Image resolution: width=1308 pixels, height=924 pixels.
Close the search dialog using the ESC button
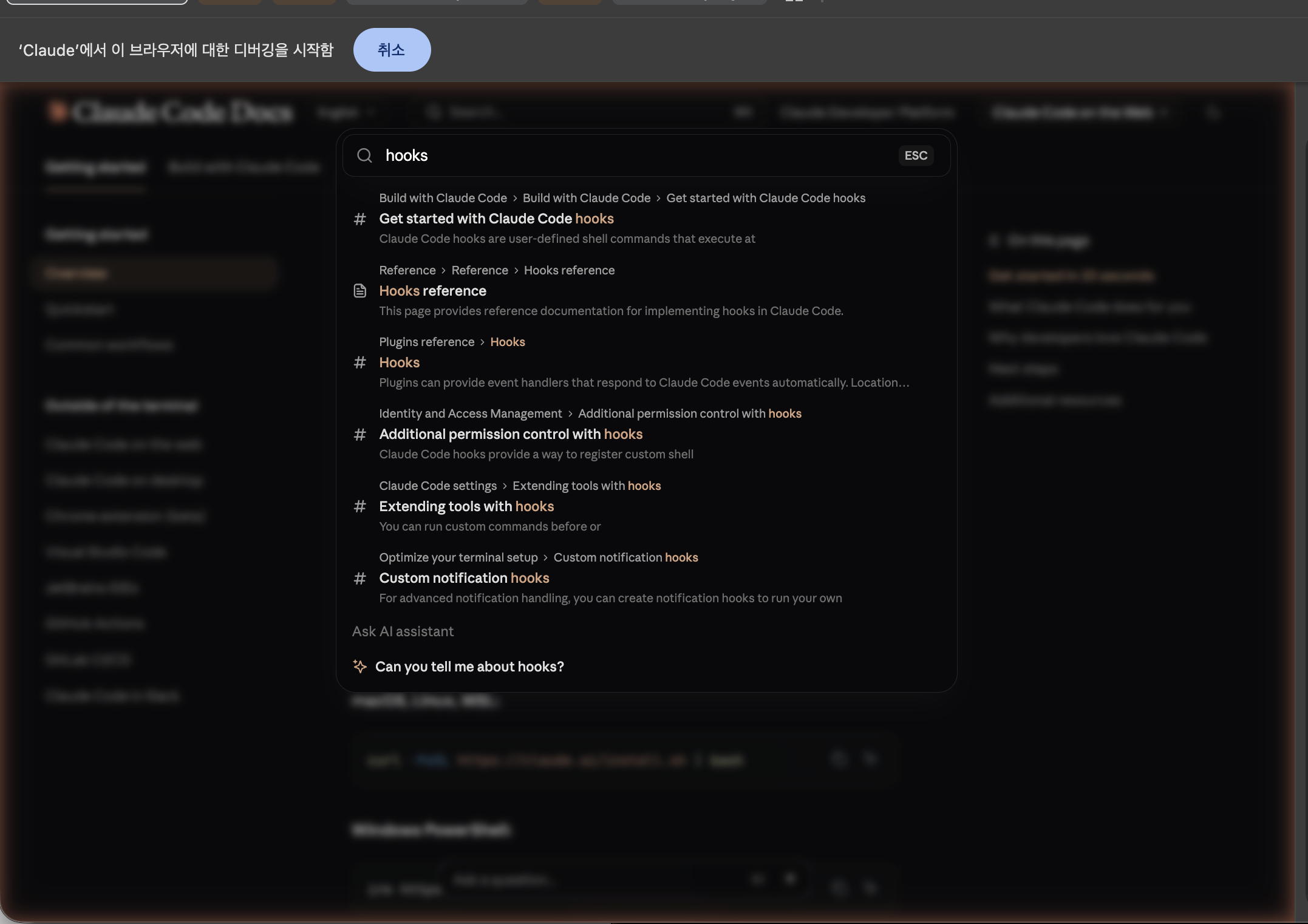916,155
